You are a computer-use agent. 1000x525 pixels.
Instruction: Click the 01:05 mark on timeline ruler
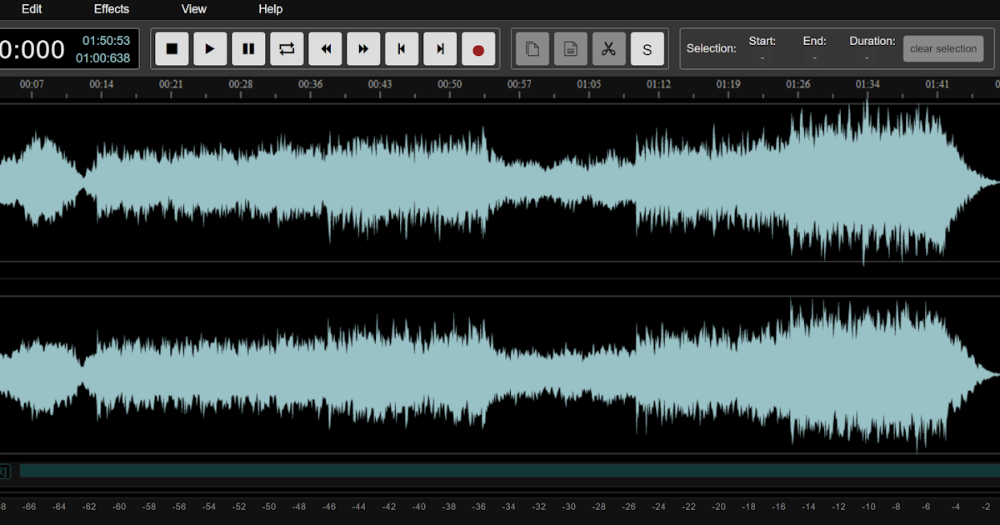(x=589, y=85)
